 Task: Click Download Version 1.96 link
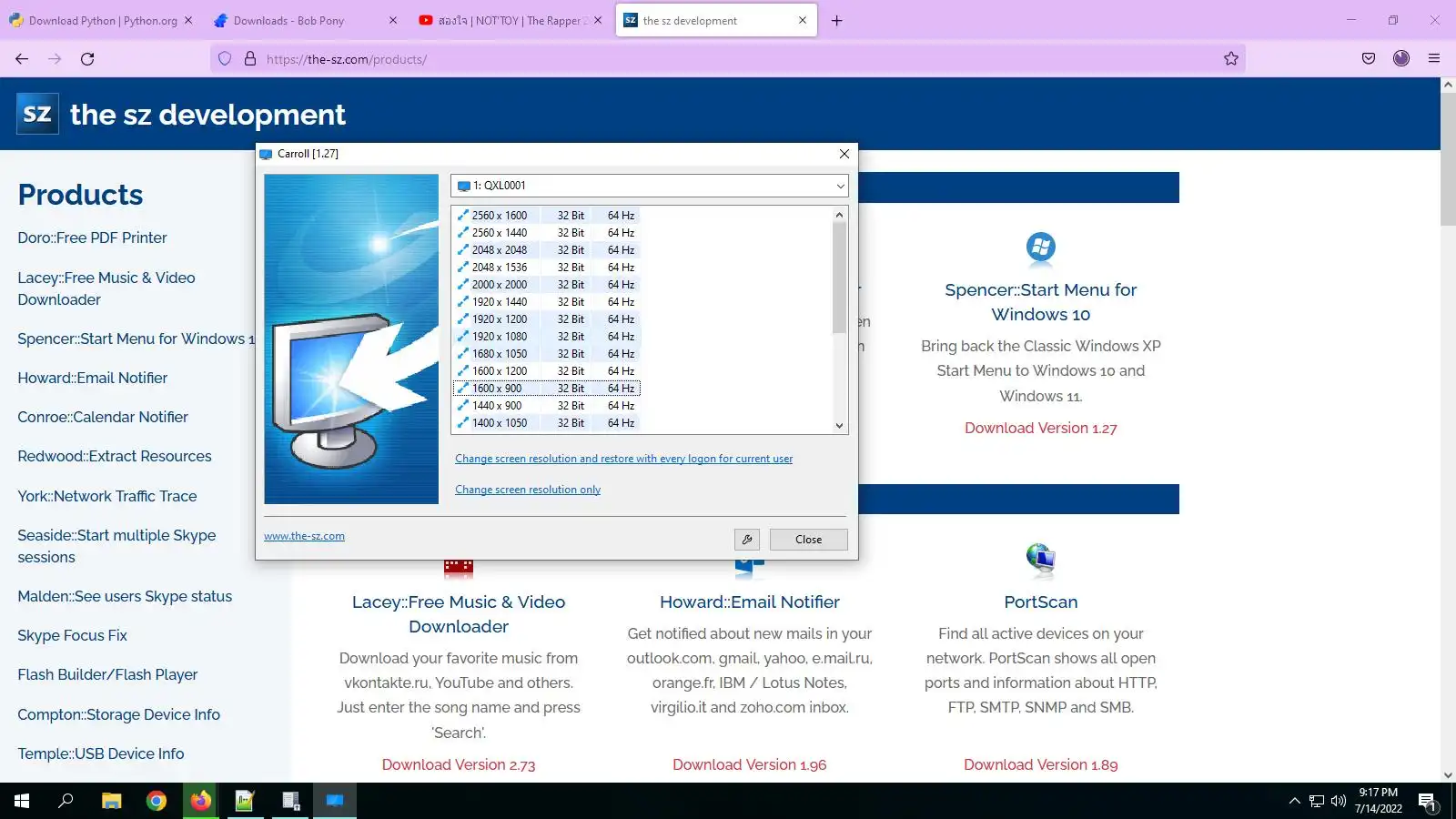750,764
